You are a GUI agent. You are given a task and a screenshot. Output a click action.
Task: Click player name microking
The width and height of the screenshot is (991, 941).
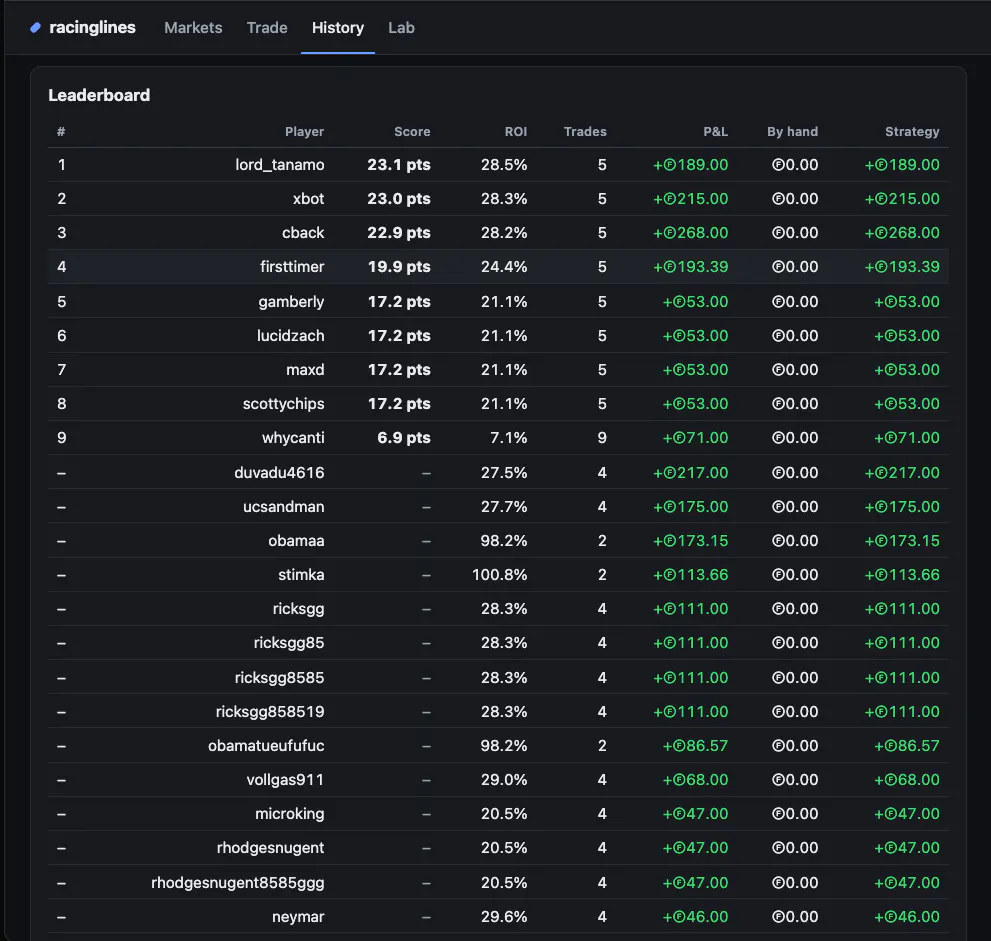pyautogui.click(x=289, y=814)
